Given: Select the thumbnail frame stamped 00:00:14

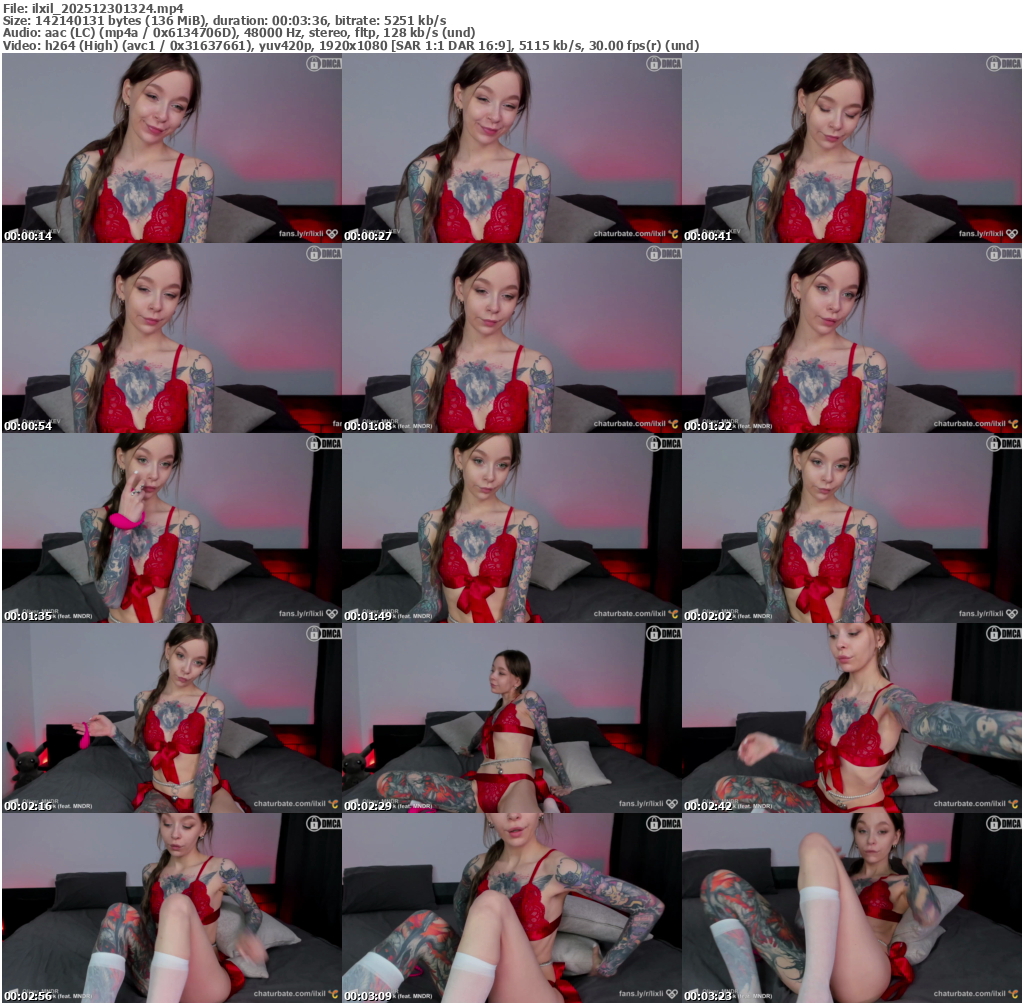Looking at the screenshot, I should click(172, 148).
